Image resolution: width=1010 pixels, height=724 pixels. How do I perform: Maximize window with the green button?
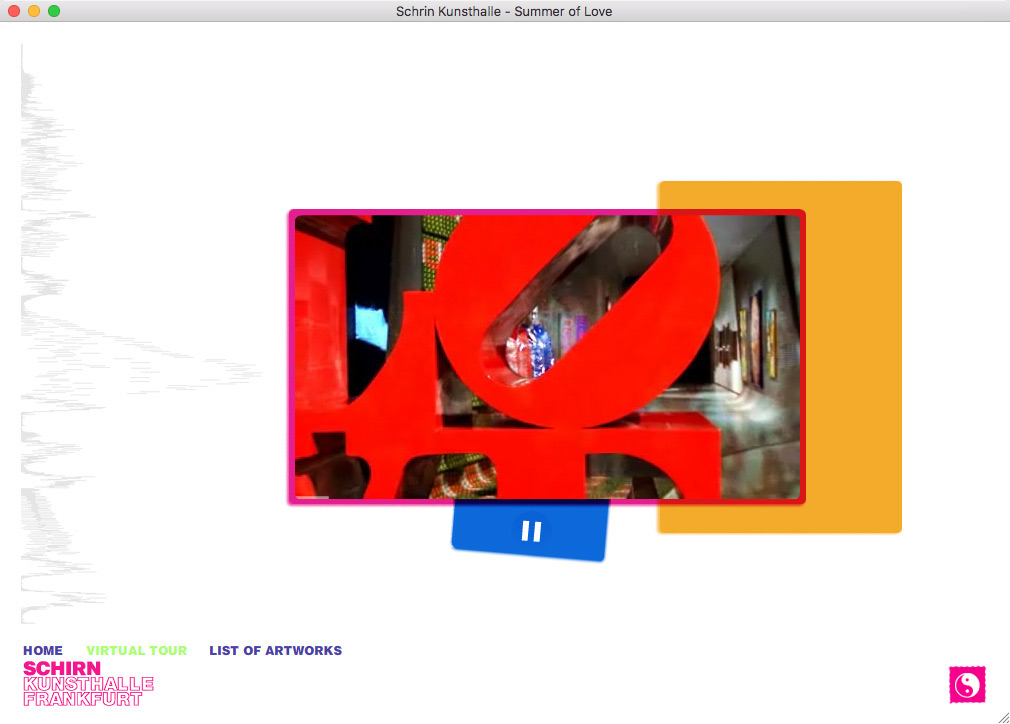[x=54, y=11]
